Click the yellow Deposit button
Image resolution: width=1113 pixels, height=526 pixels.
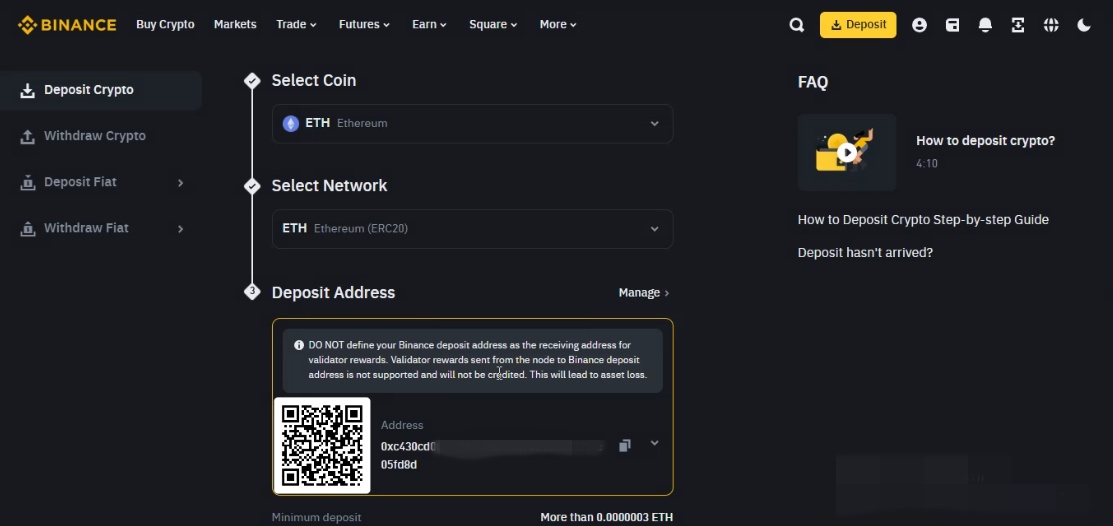[858, 25]
